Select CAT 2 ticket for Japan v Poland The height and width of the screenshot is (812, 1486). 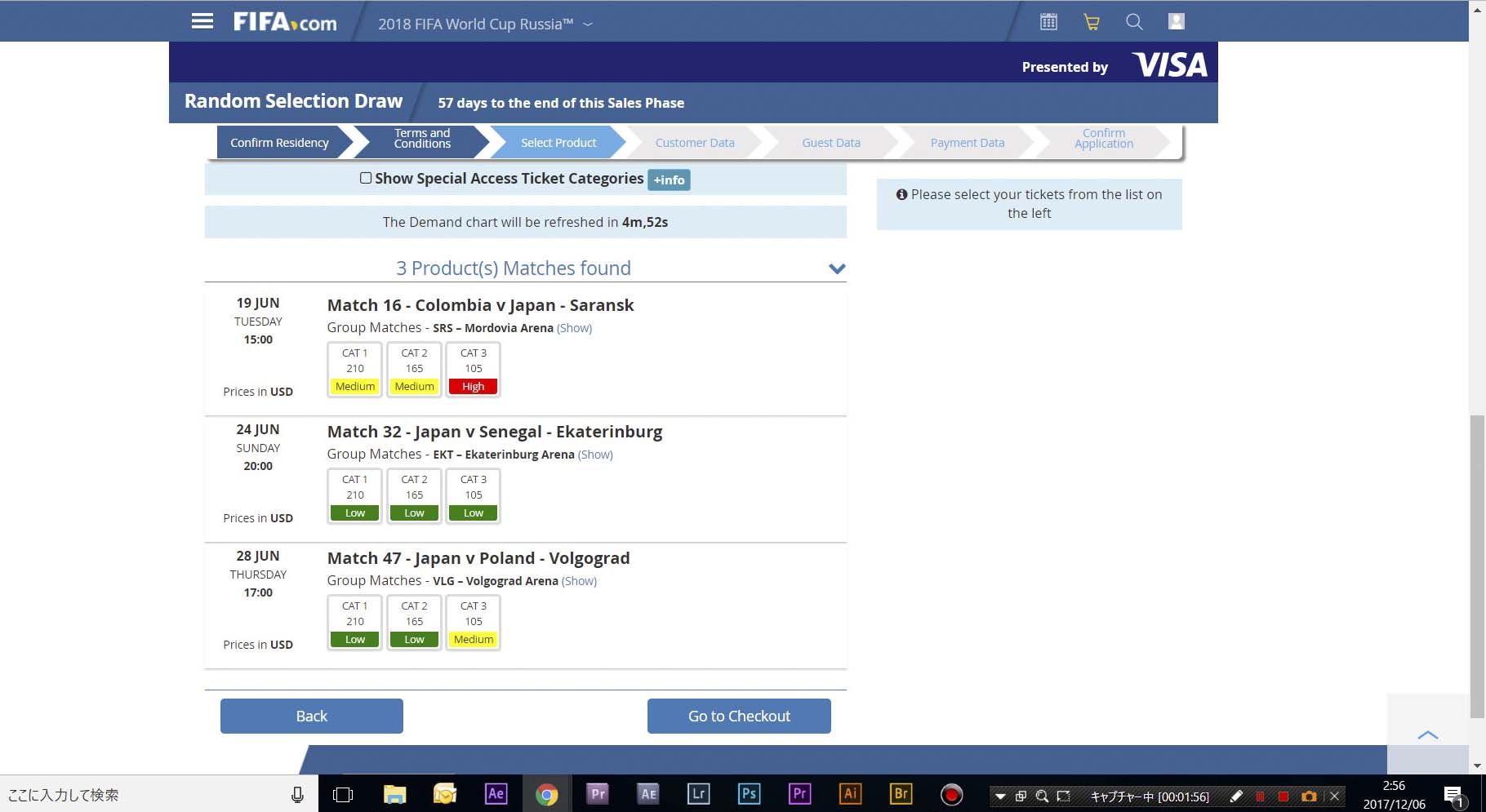[x=415, y=623]
